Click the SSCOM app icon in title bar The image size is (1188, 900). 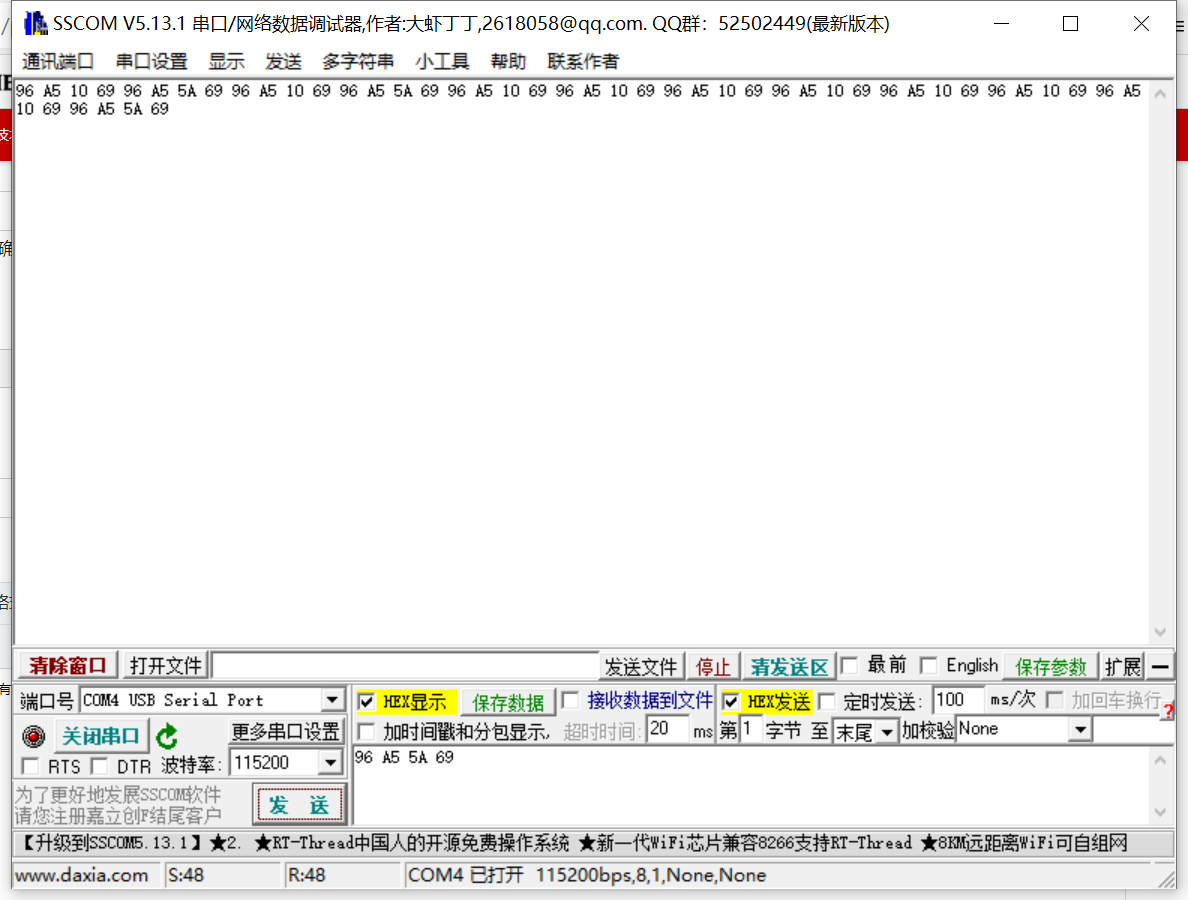(35, 23)
